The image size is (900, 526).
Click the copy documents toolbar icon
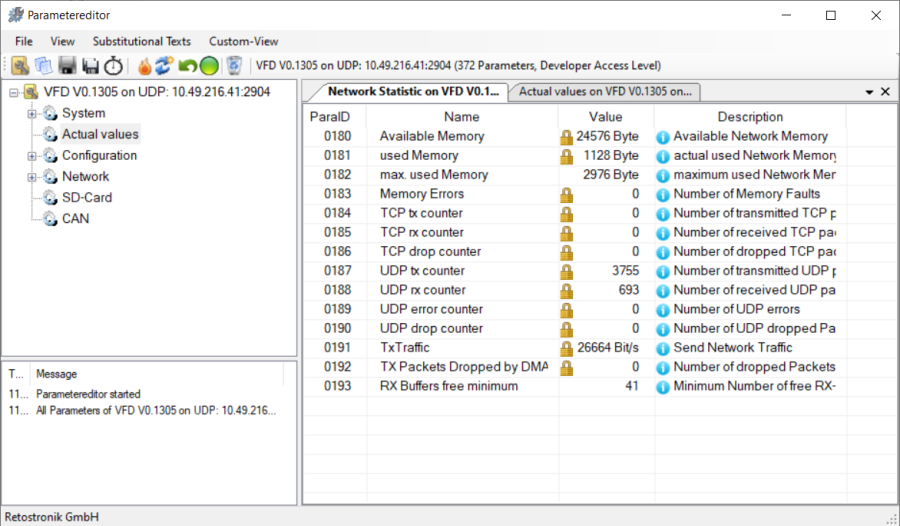(43, 66)
